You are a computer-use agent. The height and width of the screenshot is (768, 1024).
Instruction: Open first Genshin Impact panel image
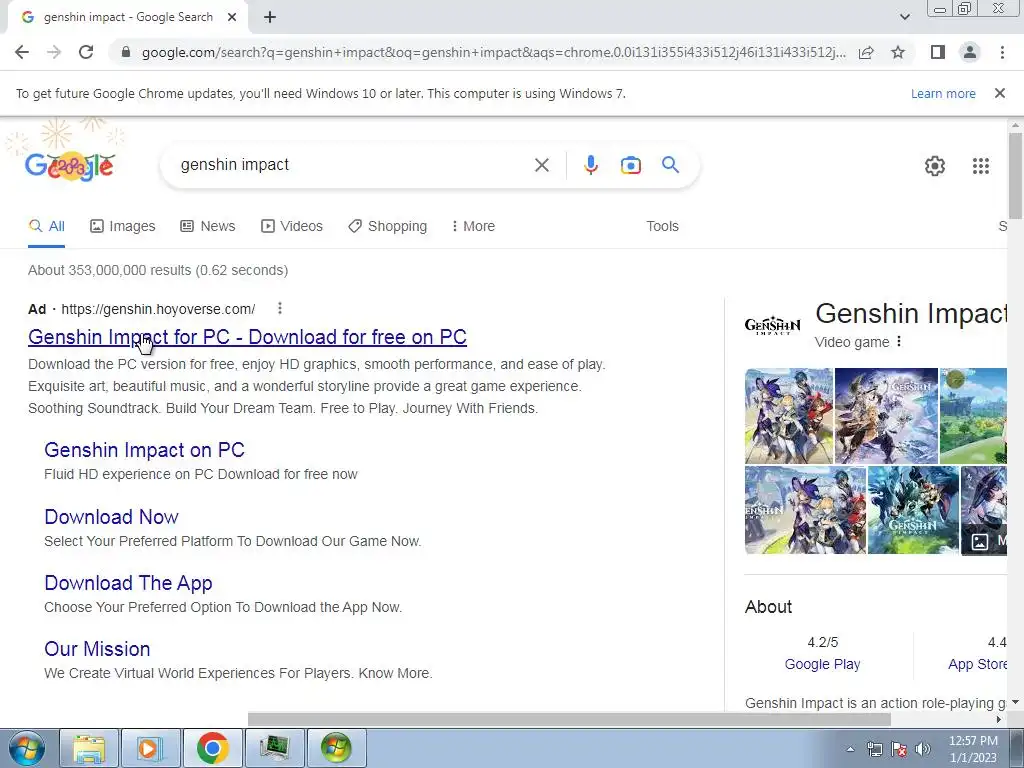pos(789,416)
